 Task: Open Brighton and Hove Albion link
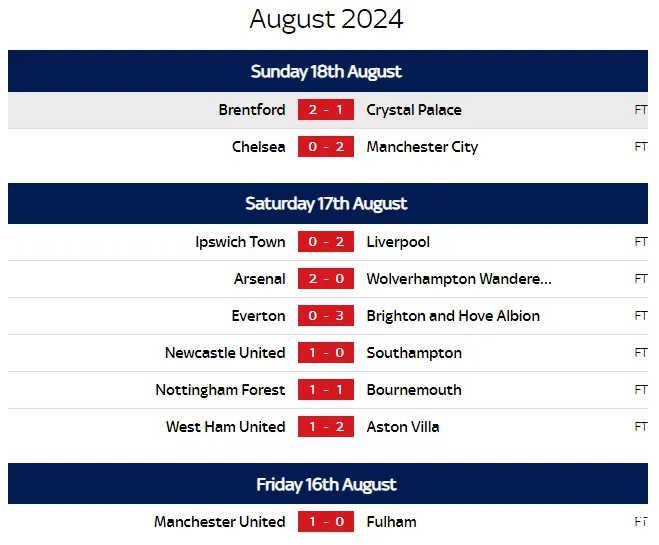(453, 316)
